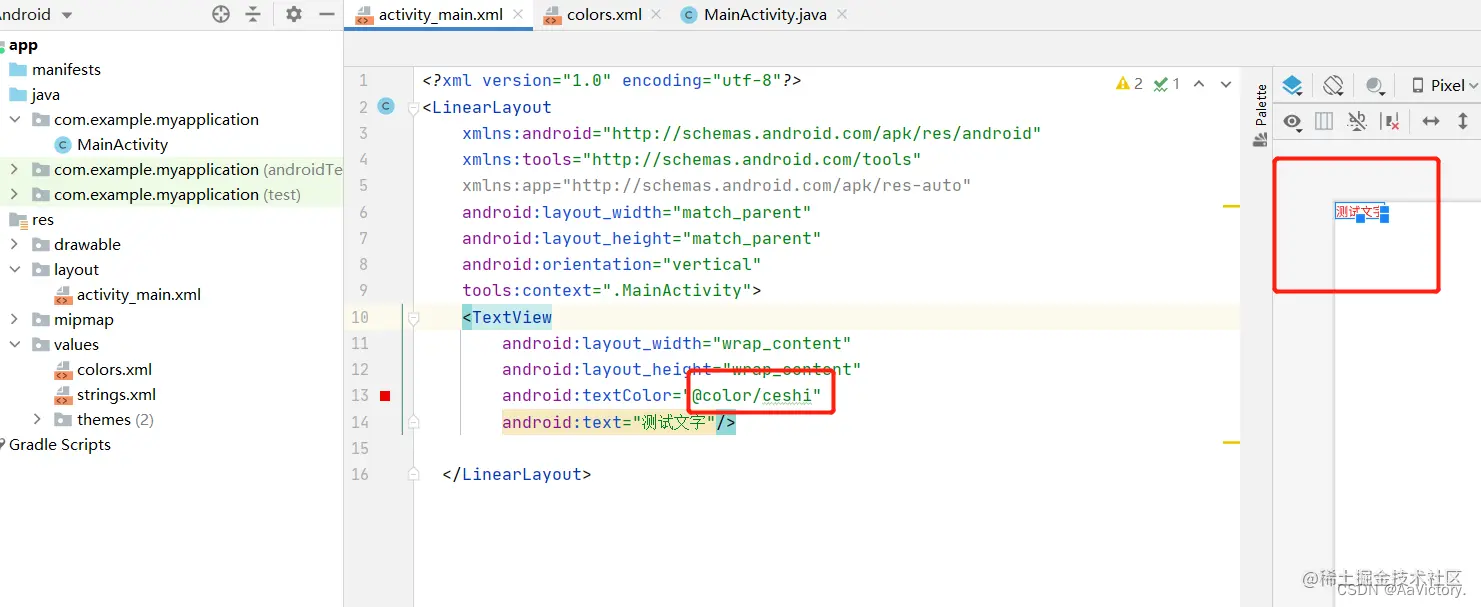The image size is (1481, 607).
Task: Click the xmlns:tools attribute line
Action: click(x=691, y=159)
